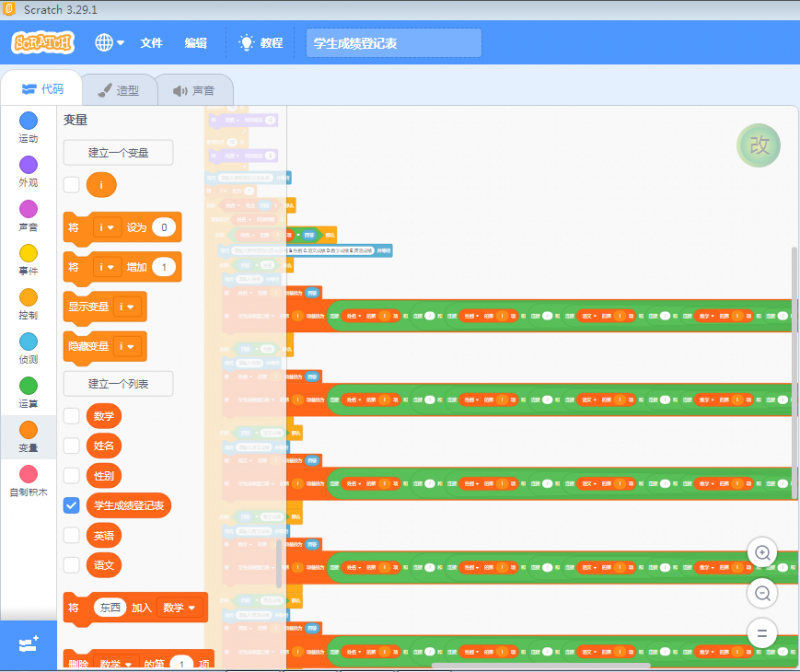This screenshot has width=800, height=672.
Task: Open the 文件 menu
Action: pyautogui.click(x=152, y=43)
